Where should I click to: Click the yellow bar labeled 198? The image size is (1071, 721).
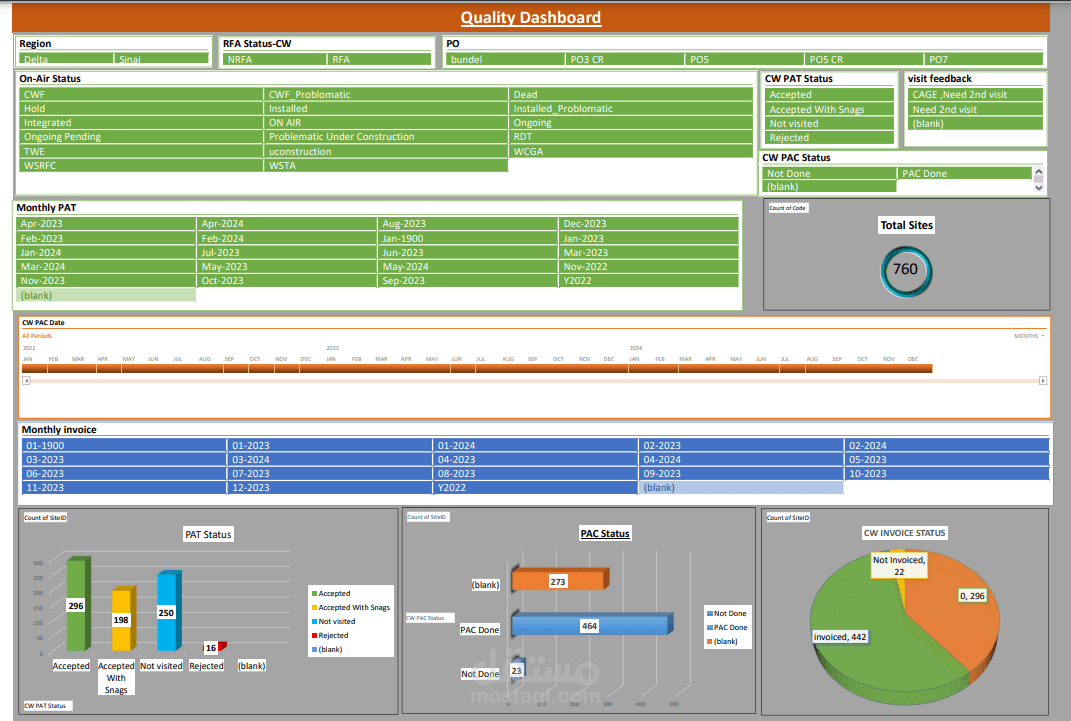coord(123,619)
